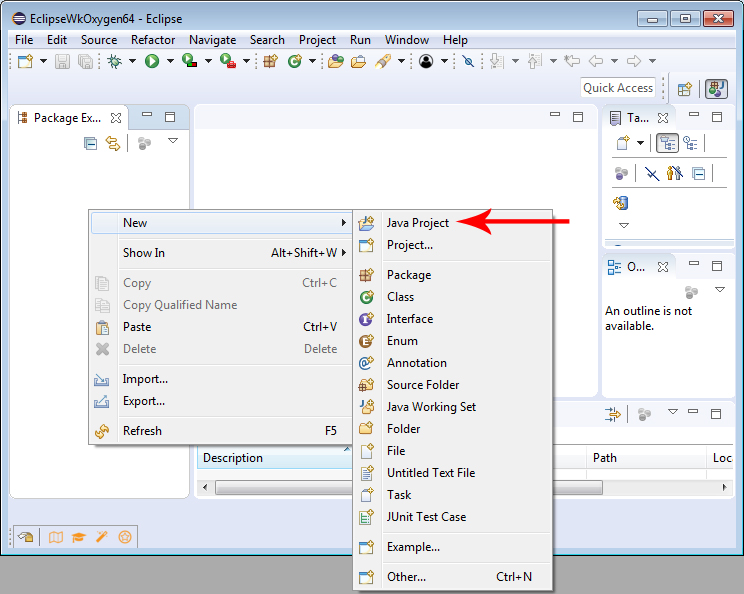Click the green Run button icon
The width and height of the screenshot is (744, 594).
(x=152, y=61)
